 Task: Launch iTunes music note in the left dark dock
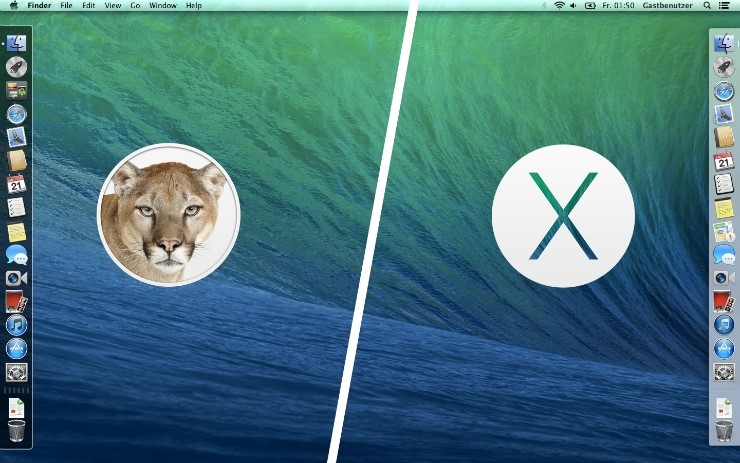17,325
